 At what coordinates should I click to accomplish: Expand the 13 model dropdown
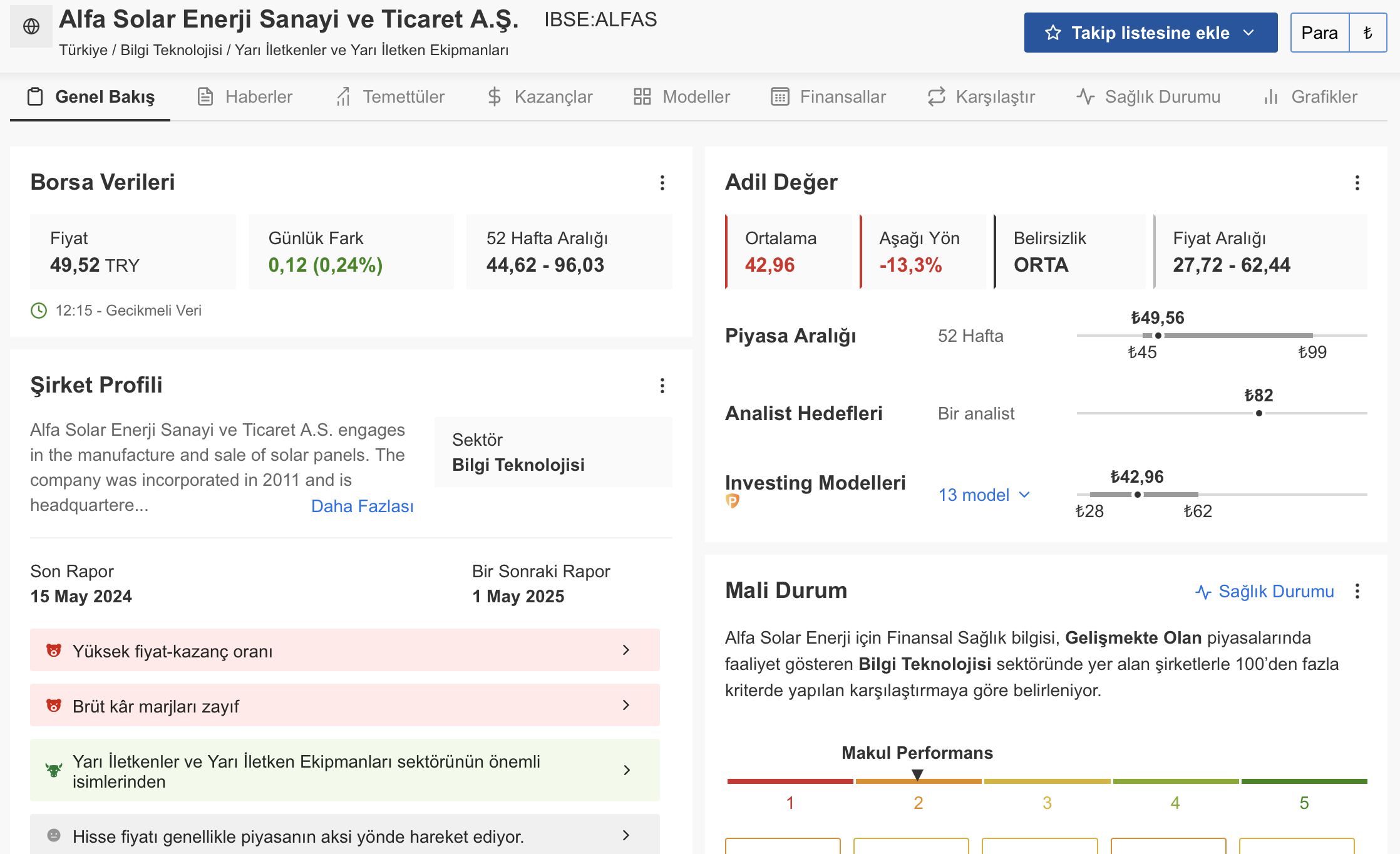[x=984, y=495]
